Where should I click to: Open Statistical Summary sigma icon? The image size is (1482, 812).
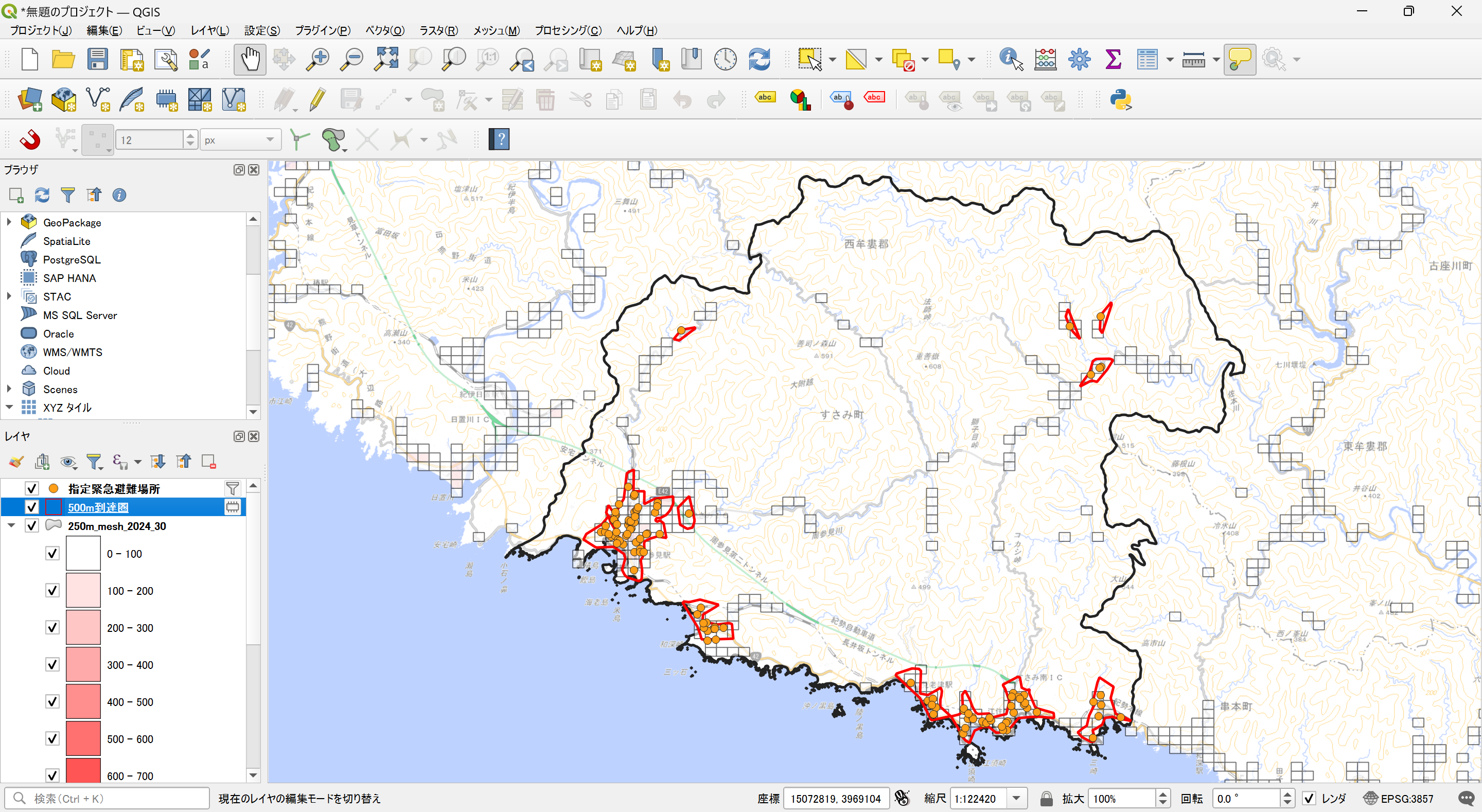[x=1113, y=59]
